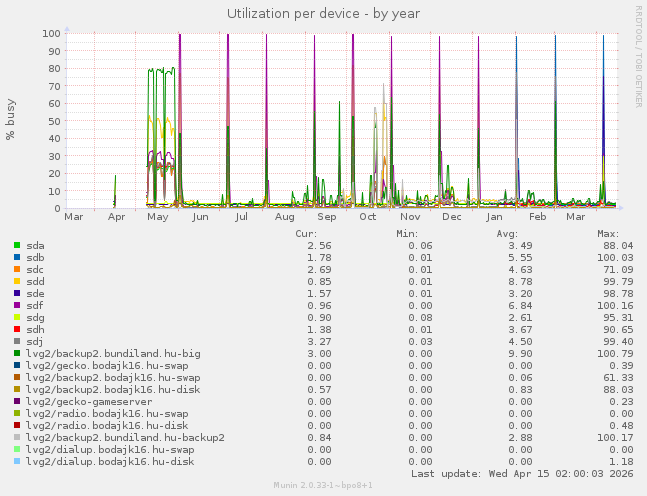Click lvg2/gecko-gameserver label
The height and width of the screenshot is (496, 647).
89,402
